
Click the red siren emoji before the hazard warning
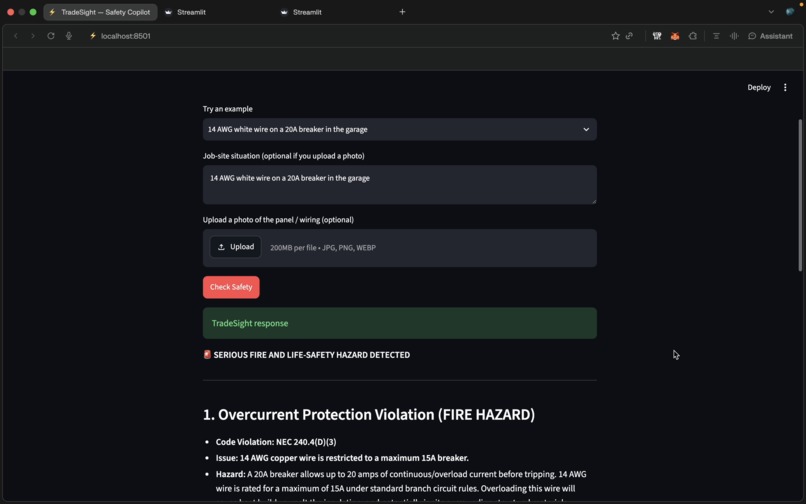(207, 354)
